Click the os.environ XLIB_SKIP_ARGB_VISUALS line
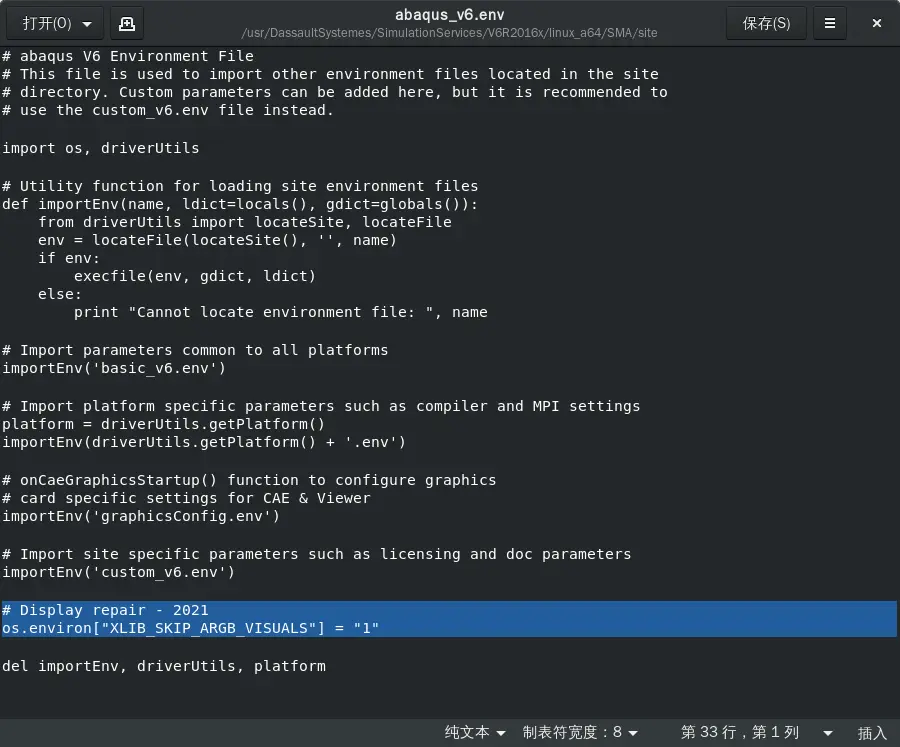This screenshot has width=900, height=747. coord(191,628)
